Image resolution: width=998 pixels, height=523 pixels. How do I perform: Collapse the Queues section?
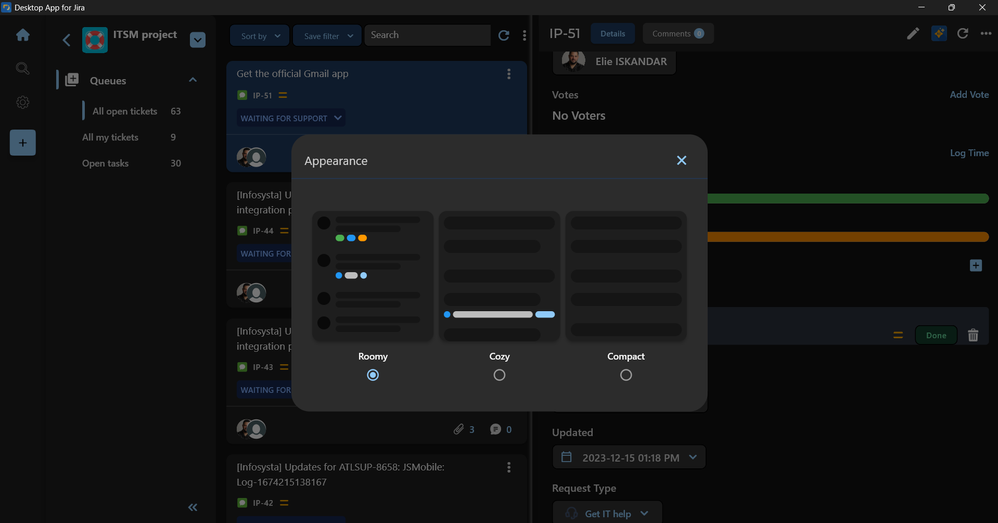(193, 80)
